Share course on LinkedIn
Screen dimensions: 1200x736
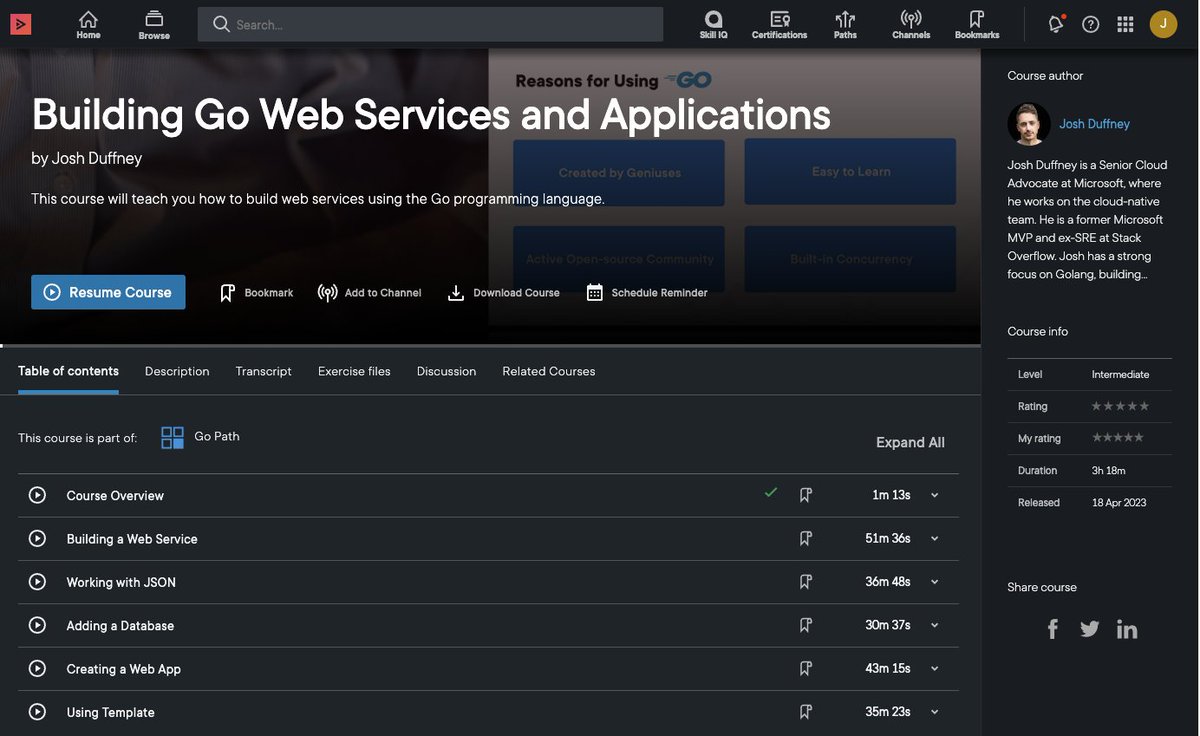pyautogui.click(x=1127, y=629)
